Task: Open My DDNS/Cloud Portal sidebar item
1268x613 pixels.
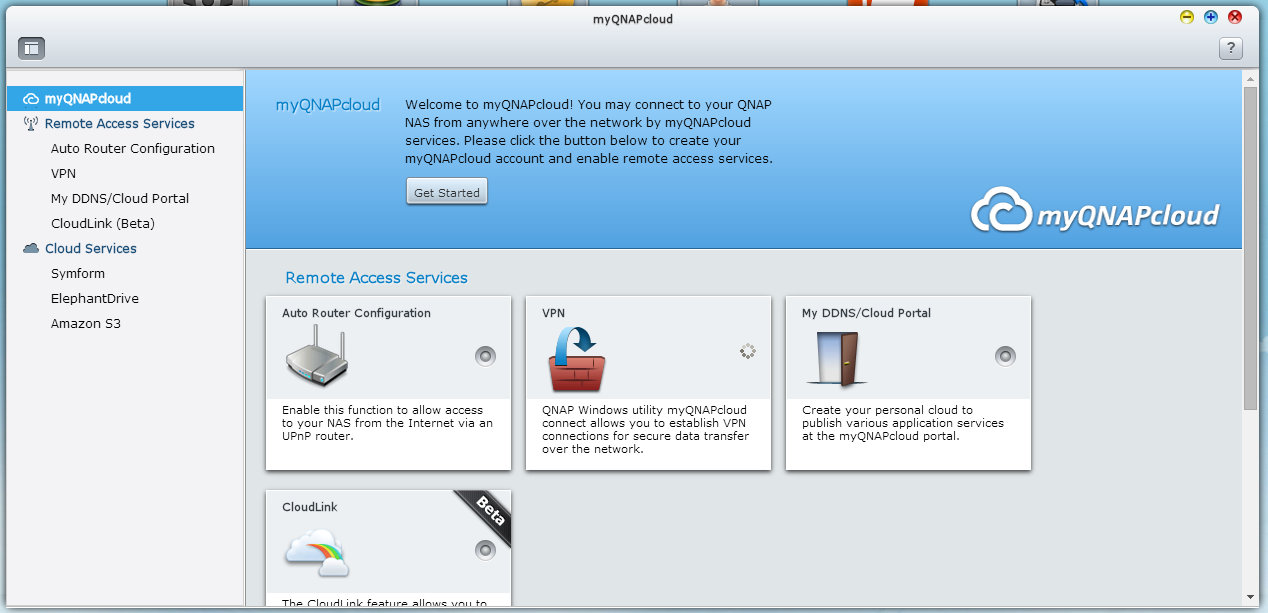Action: [120, 198]
